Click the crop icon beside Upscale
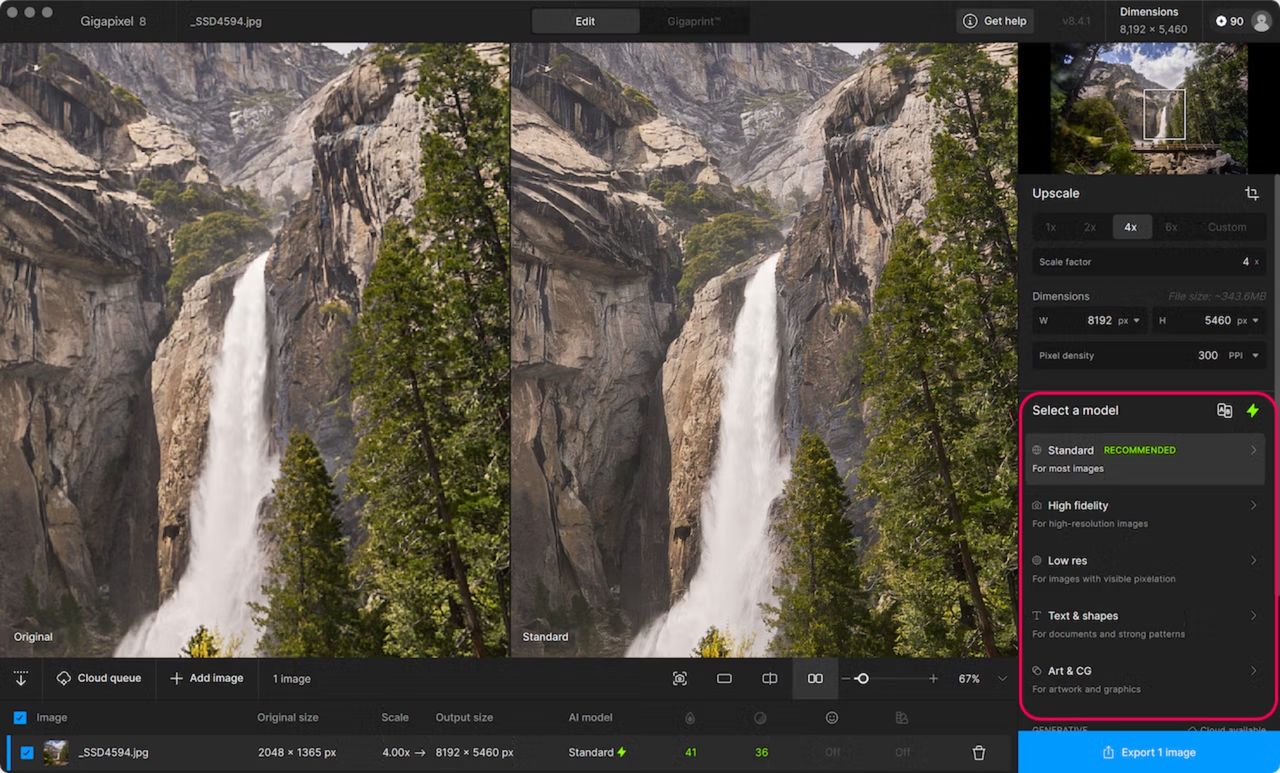Viewport: 1280px width, 773px height. pos(1251,193)
